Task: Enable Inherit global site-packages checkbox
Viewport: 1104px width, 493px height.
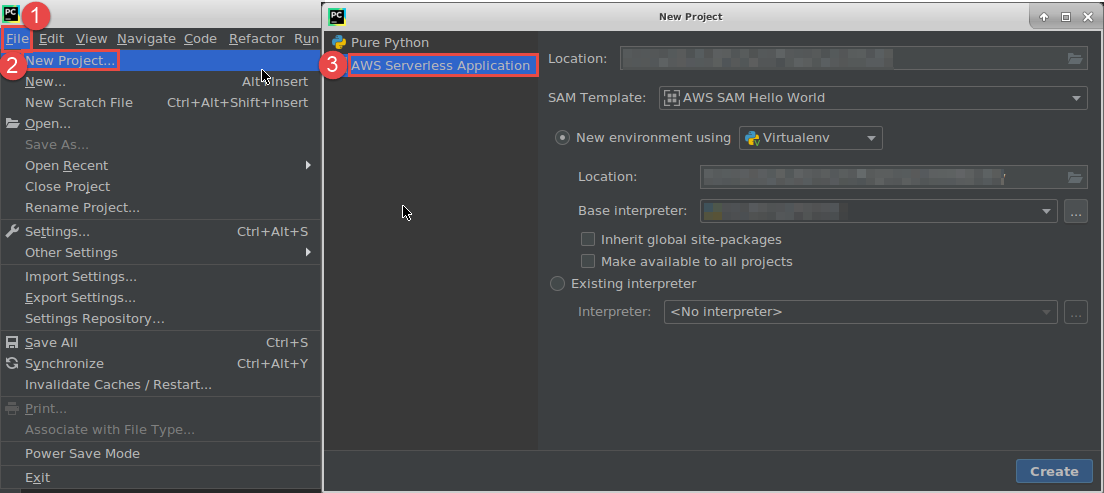Action: pyautogui.click(x=588, y=240)
